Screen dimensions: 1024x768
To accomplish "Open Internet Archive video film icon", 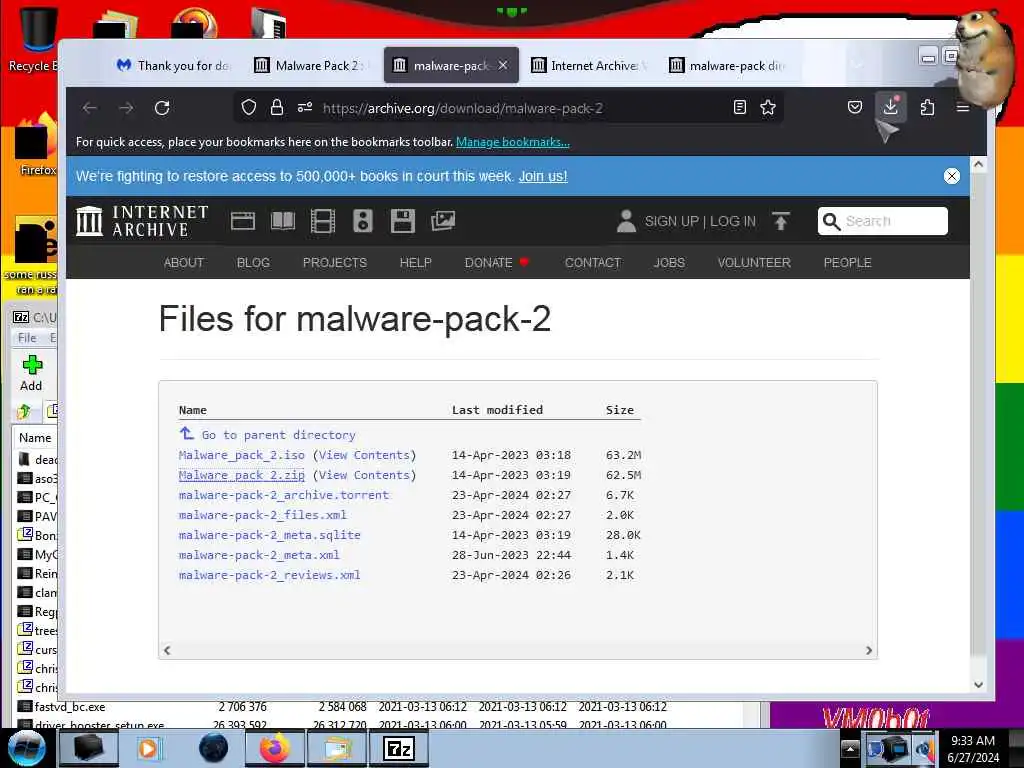I will [x=323, y=221].
